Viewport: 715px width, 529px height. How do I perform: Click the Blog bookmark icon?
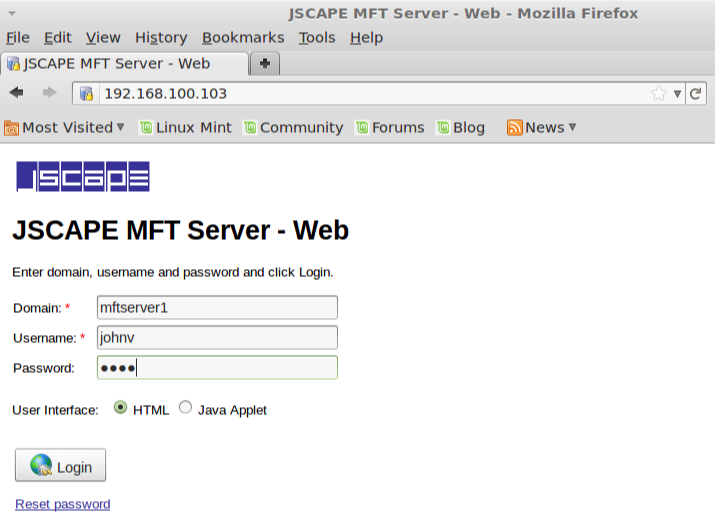tap(443, 127)
